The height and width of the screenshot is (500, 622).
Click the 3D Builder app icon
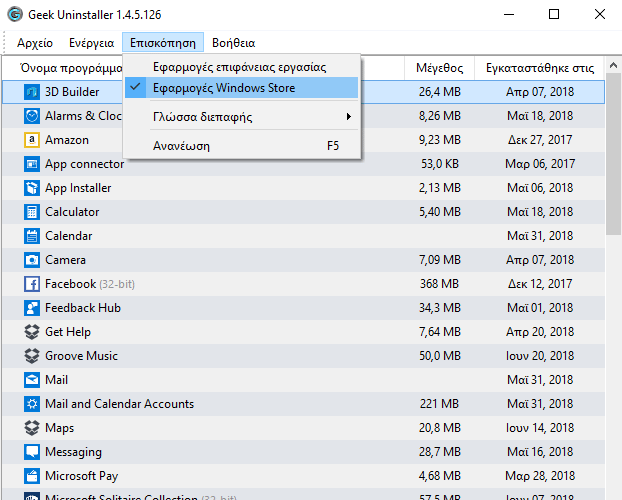(x=32, y=92)
